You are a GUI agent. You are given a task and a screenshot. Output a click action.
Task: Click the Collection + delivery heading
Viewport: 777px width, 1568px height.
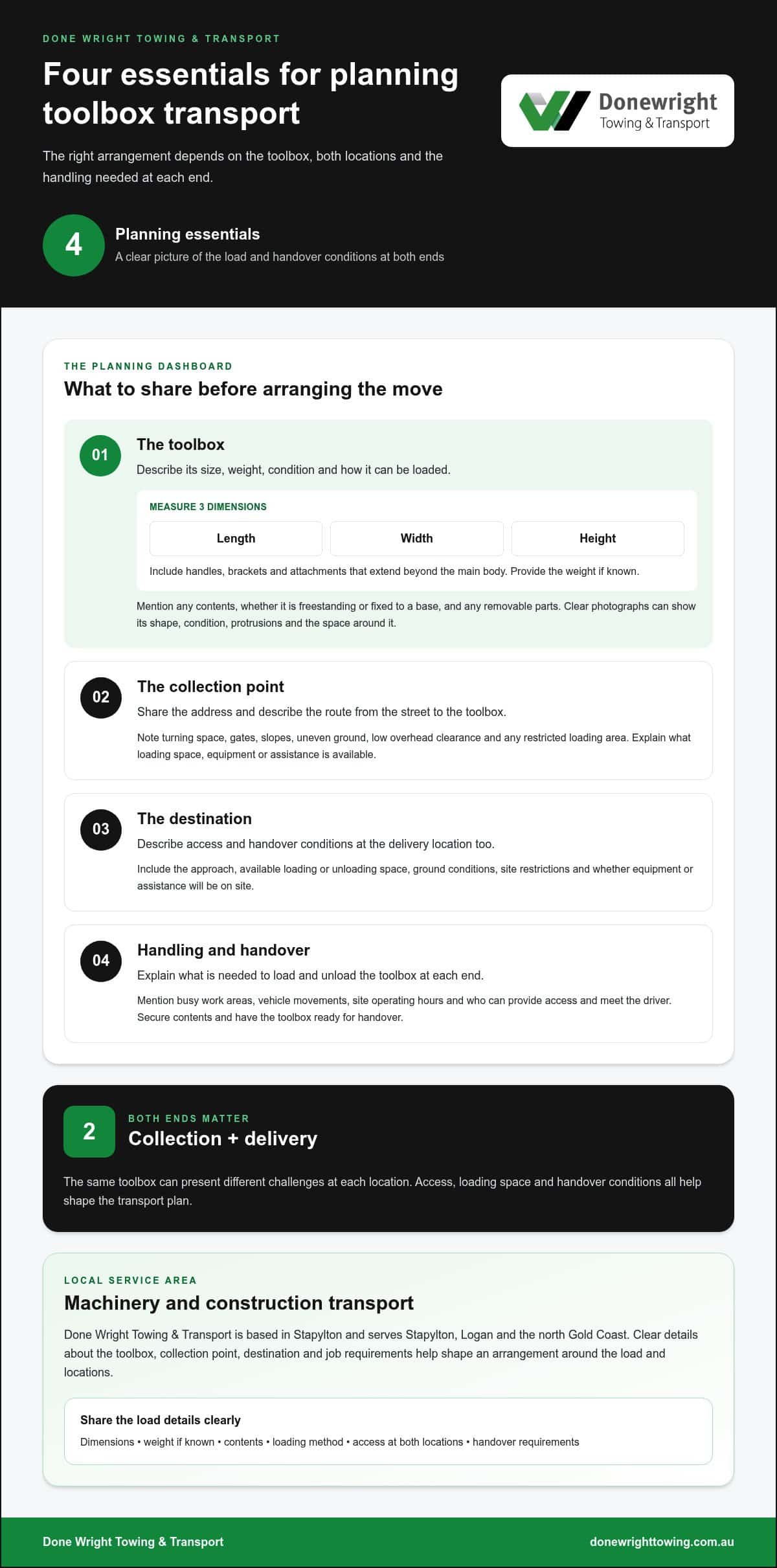tap(223, 1139)
